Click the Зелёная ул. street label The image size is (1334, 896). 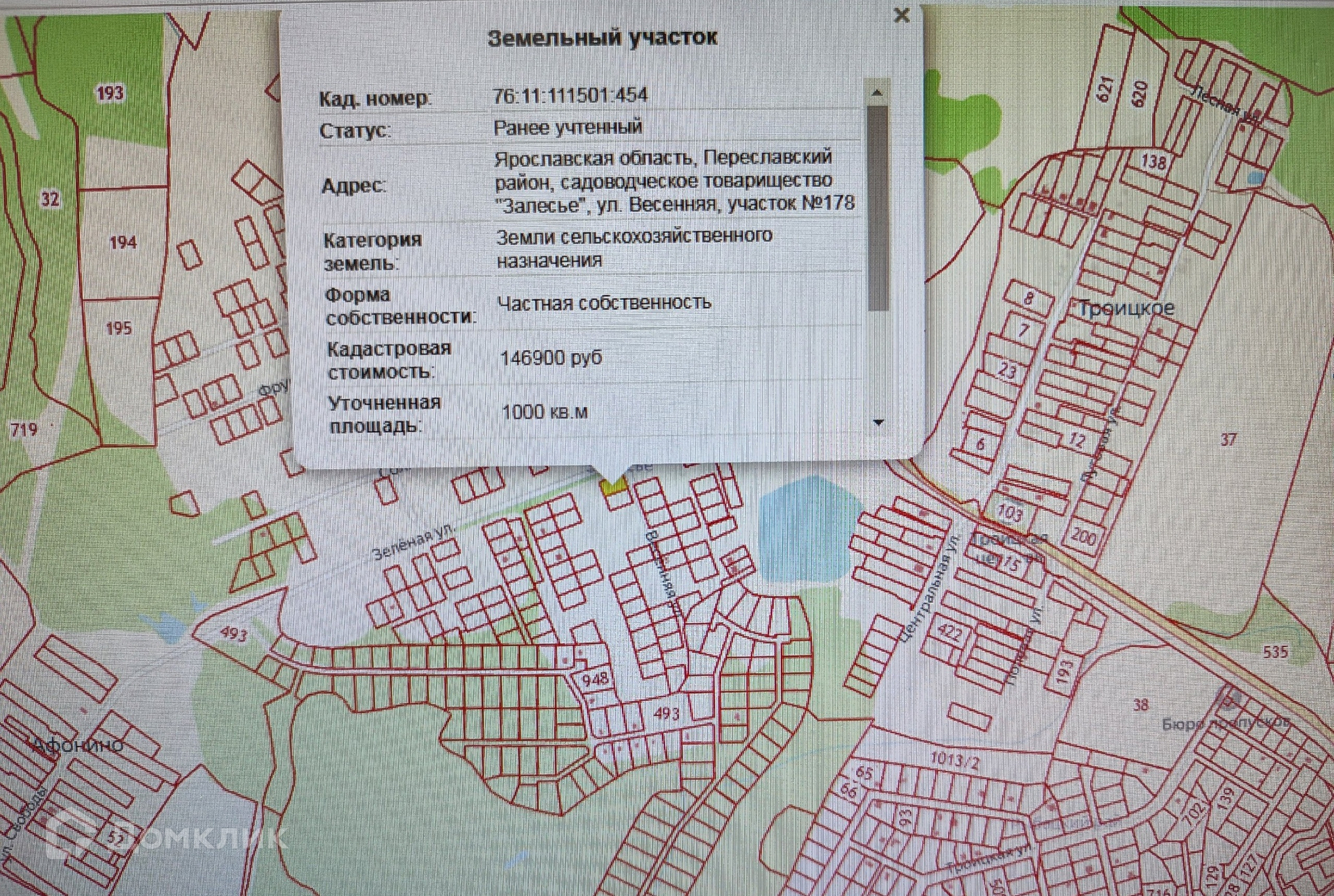pos(414,543)
